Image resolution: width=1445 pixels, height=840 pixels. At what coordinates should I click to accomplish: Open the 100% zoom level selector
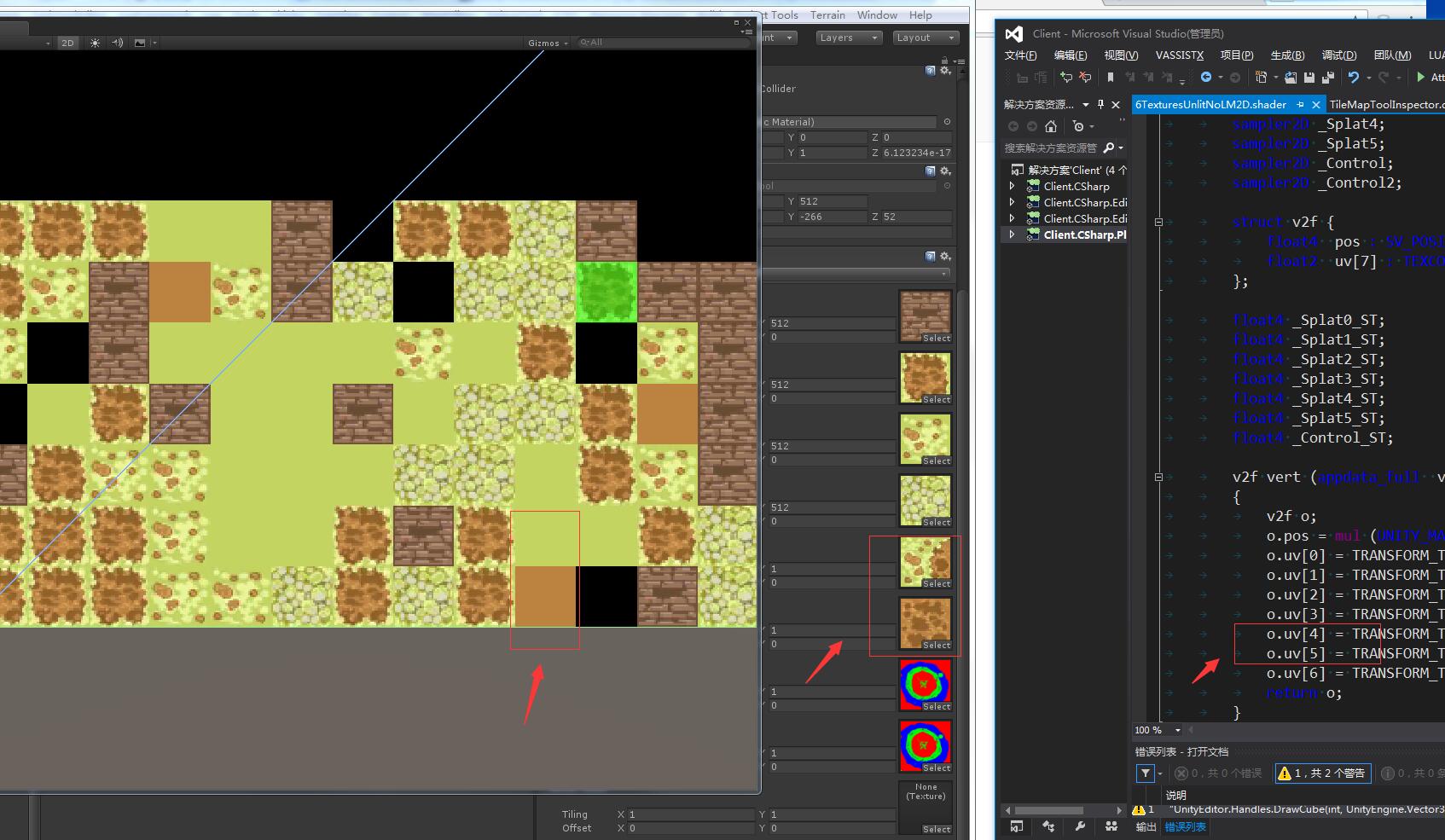click(1156, 730)
